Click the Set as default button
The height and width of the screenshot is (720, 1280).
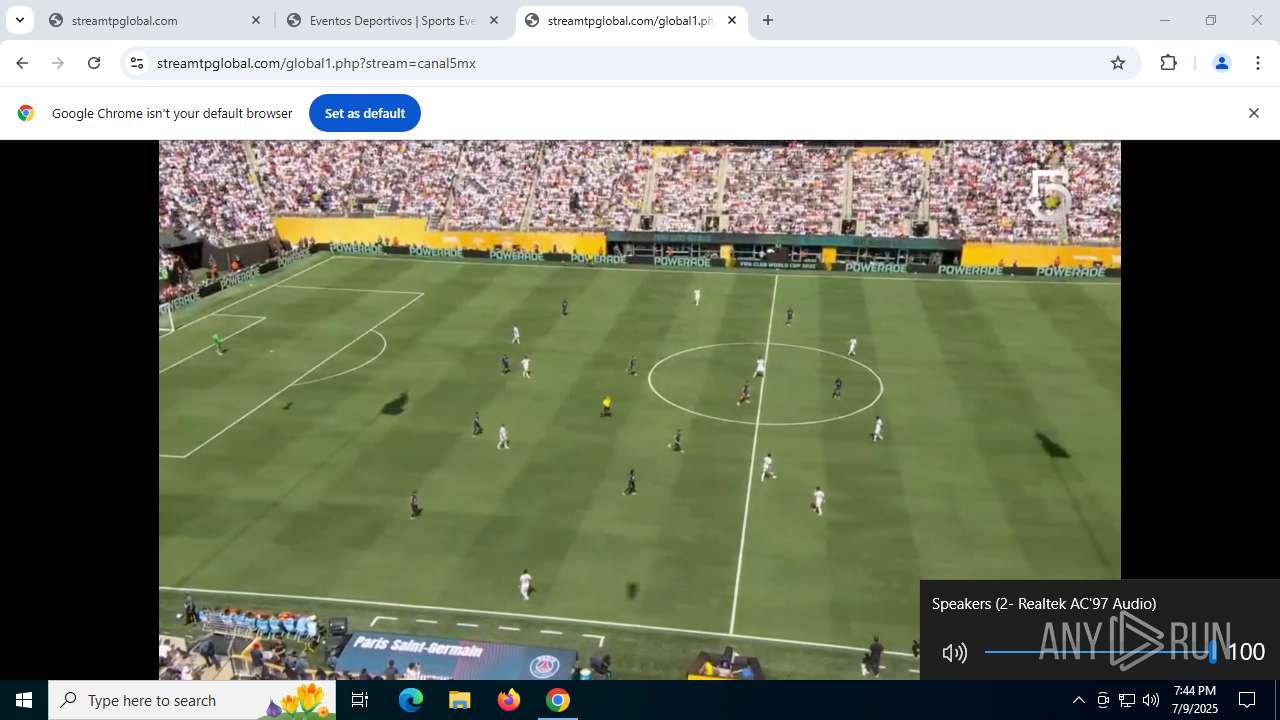[x=364, y=113]
